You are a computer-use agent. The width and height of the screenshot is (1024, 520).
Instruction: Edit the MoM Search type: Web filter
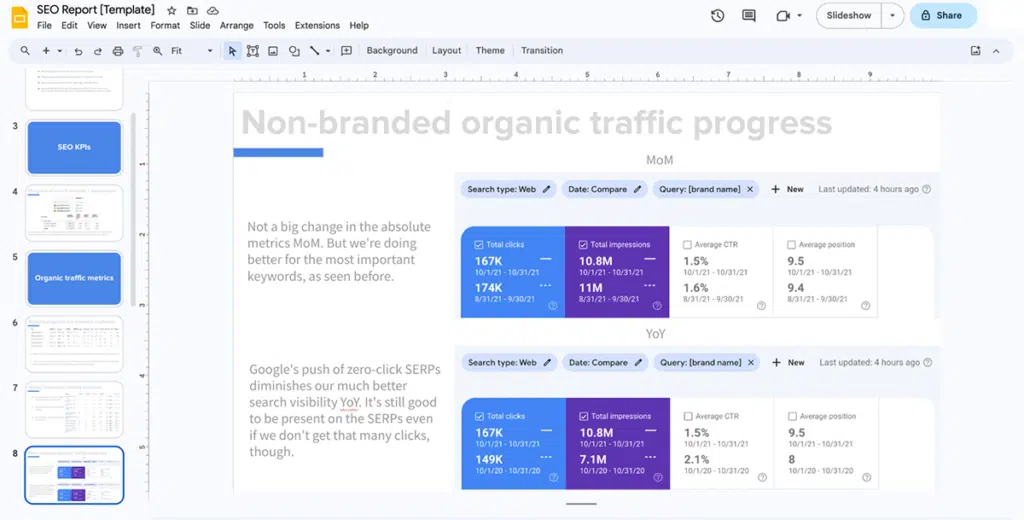coord(509,189)
